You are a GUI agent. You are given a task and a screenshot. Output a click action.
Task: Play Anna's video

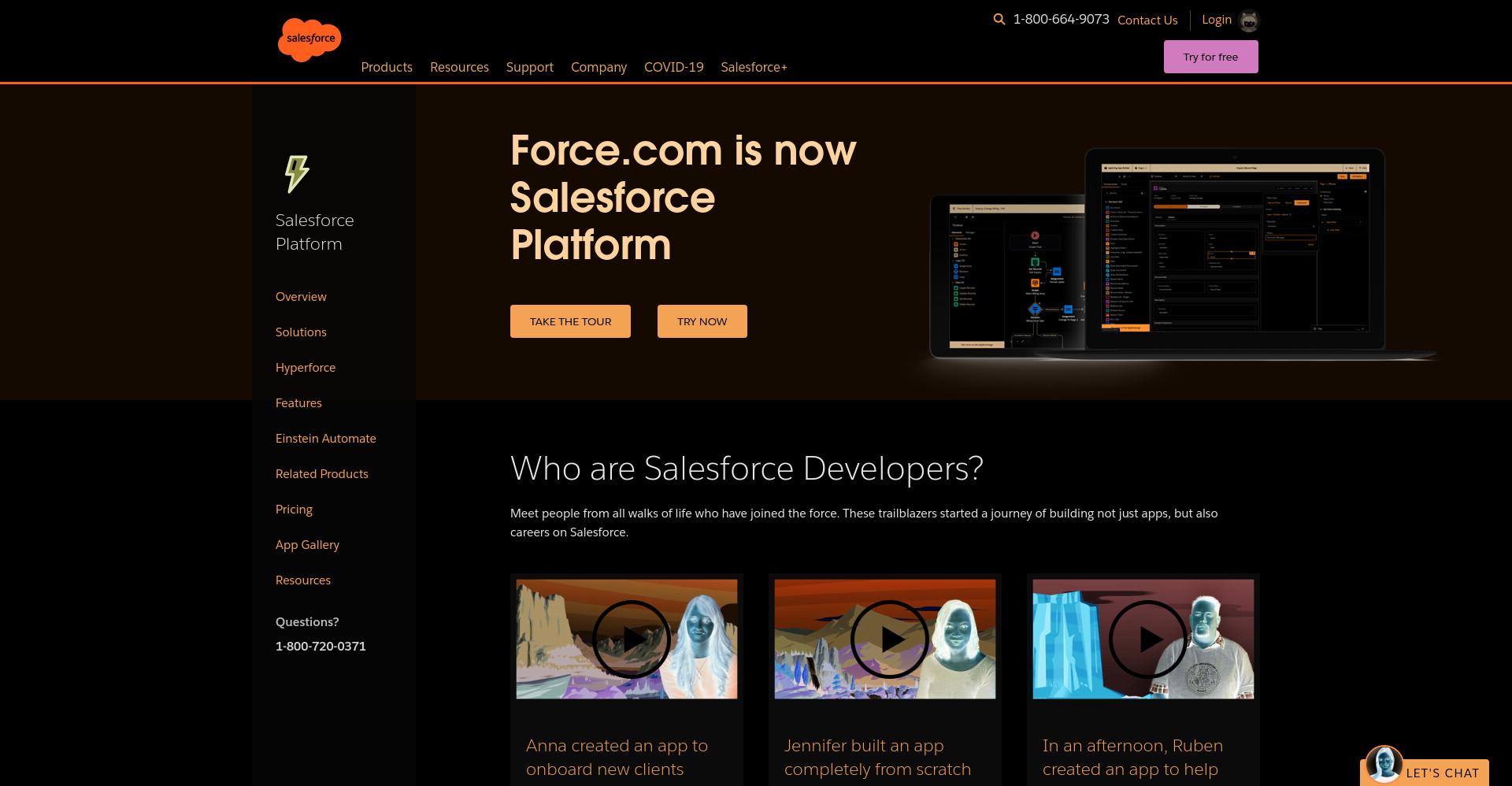click(631, 639)
